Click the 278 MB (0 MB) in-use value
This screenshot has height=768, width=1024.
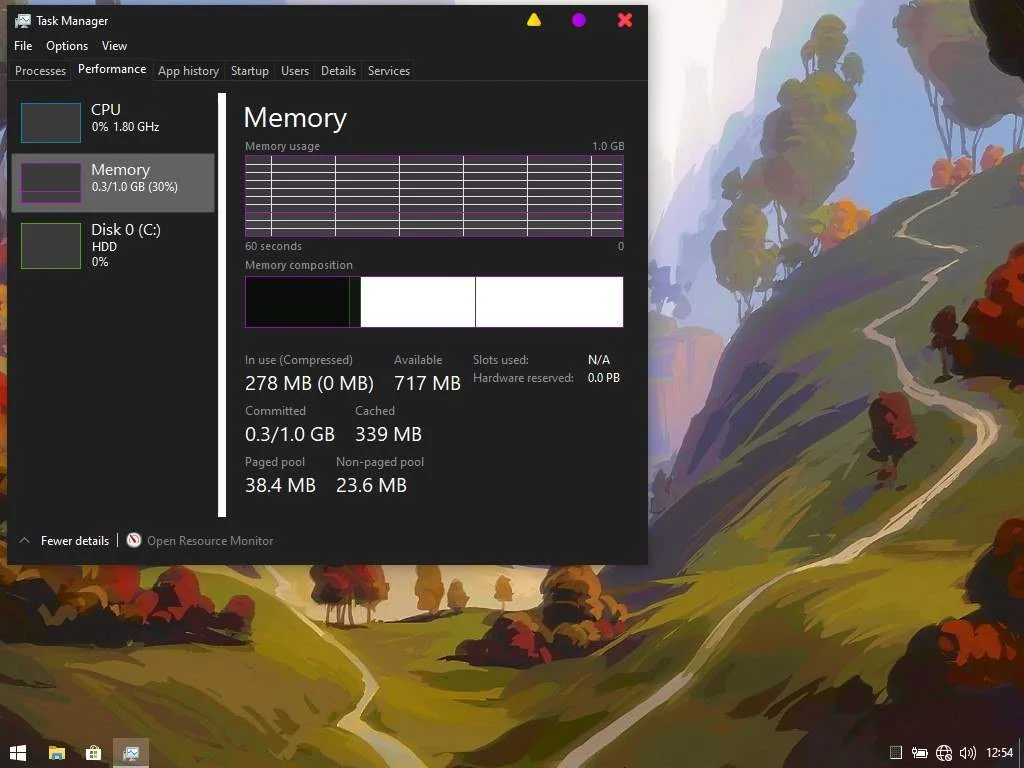[309, 383]
